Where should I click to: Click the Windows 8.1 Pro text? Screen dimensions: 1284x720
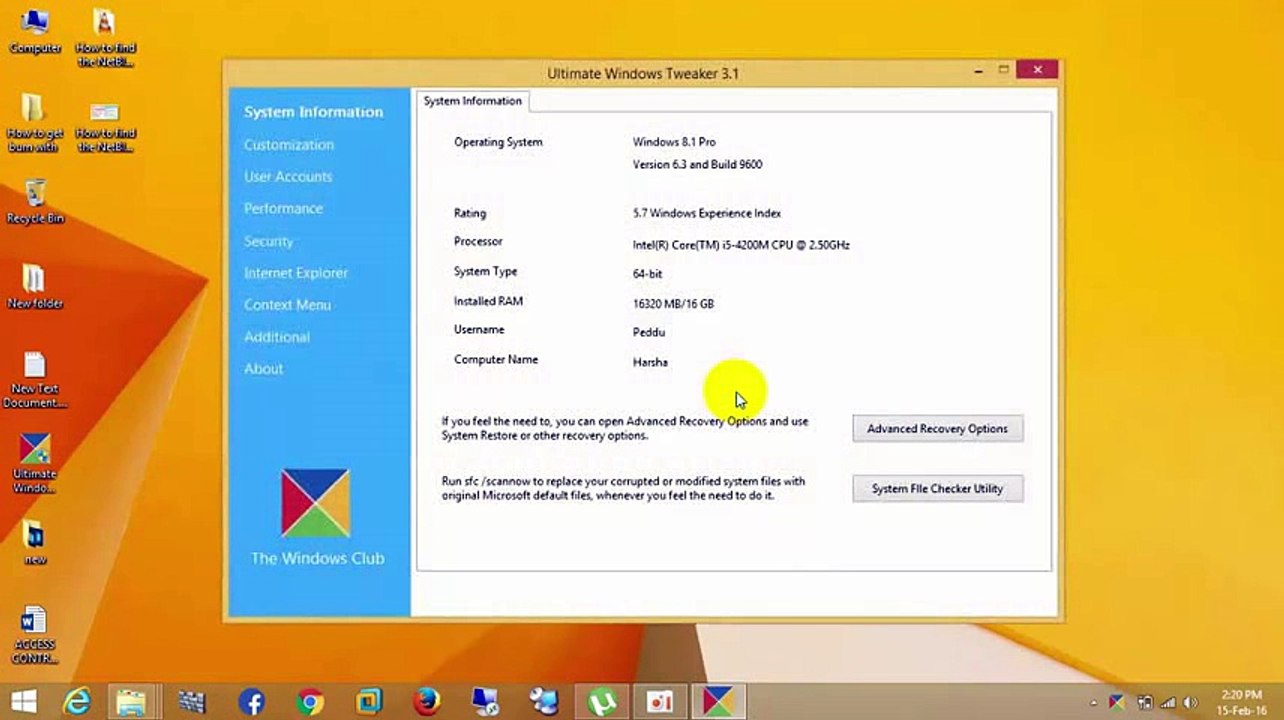click(x=674, y=142)
